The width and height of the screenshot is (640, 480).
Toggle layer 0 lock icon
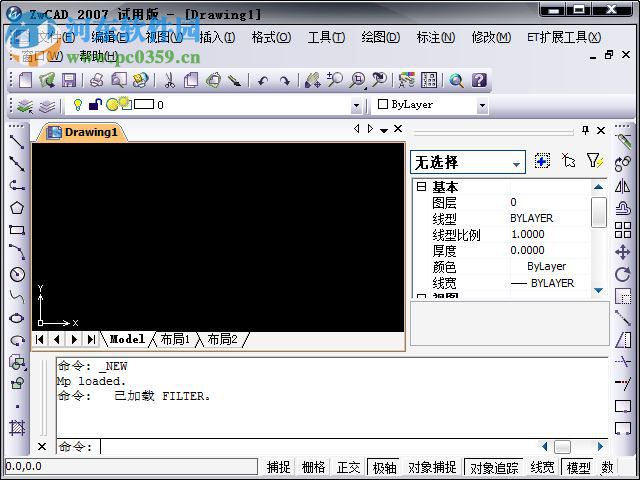point(95,105)
